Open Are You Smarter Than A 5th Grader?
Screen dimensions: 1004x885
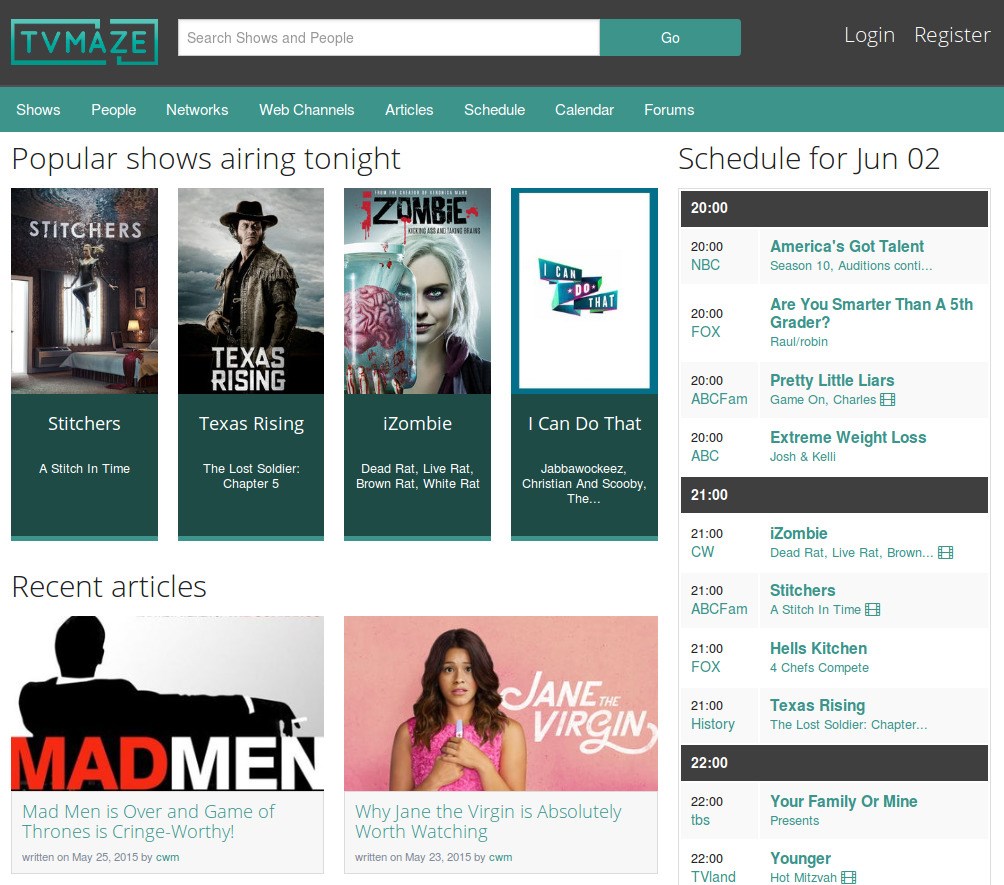pos(871,313)
